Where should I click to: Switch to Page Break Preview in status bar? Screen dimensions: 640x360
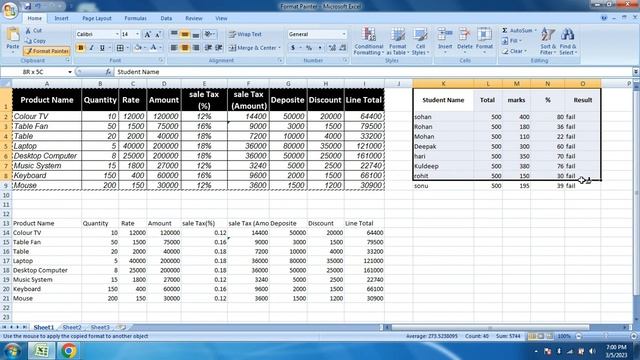point(549,336)
